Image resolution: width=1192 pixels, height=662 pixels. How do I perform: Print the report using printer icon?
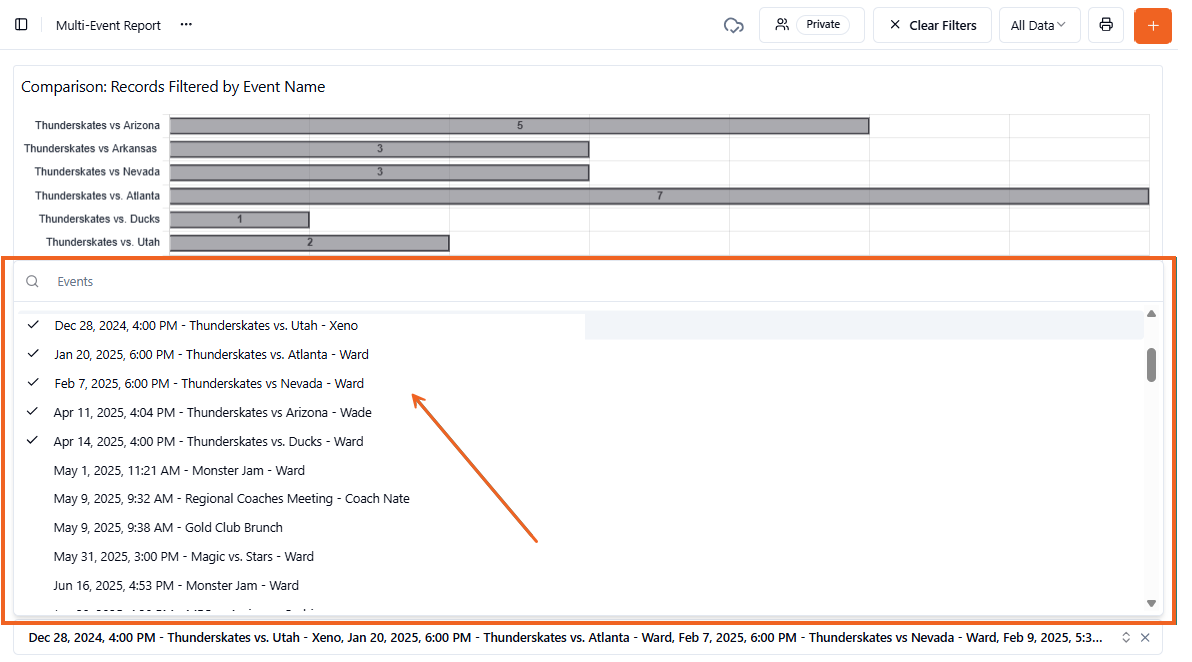[x=1106, y=25]
